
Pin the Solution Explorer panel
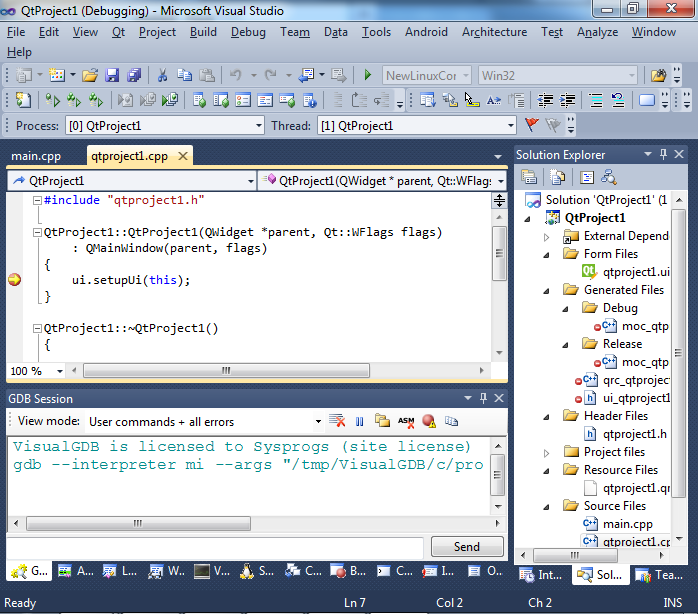[x=663, y=154]
